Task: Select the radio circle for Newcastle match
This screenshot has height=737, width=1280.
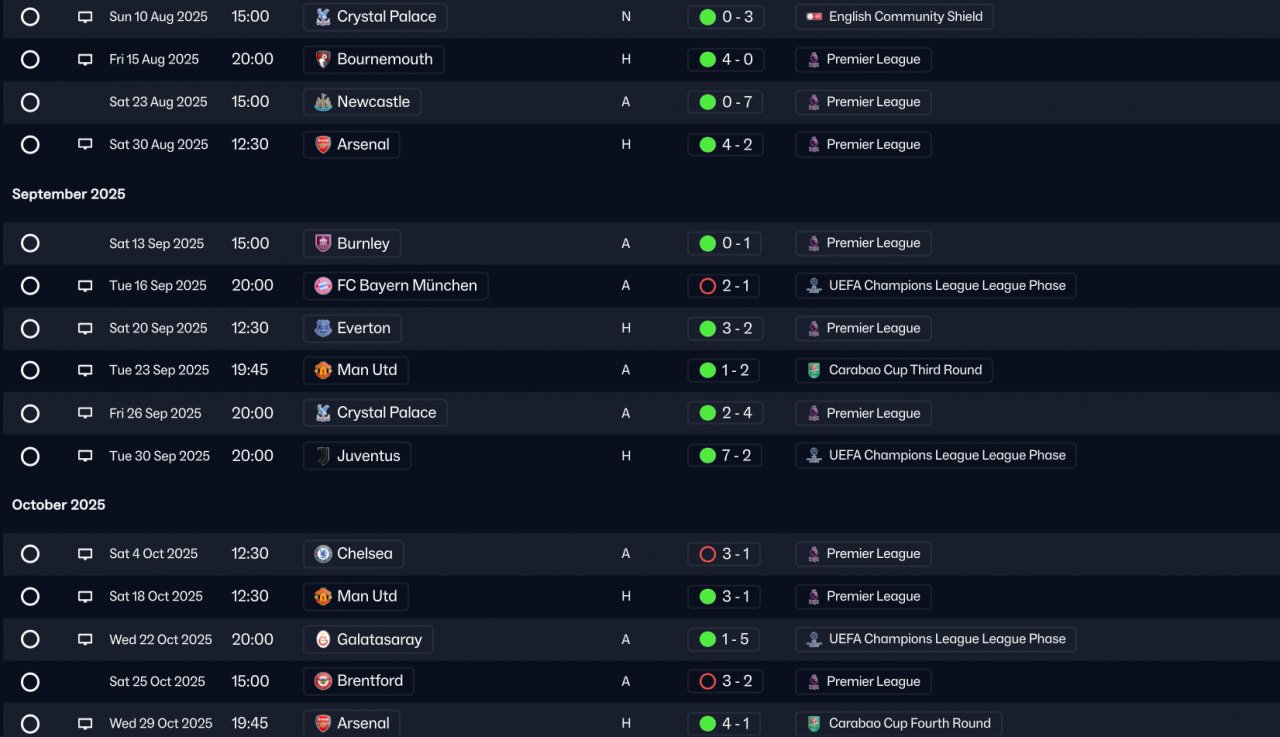Action: click(x=30, y=102)
